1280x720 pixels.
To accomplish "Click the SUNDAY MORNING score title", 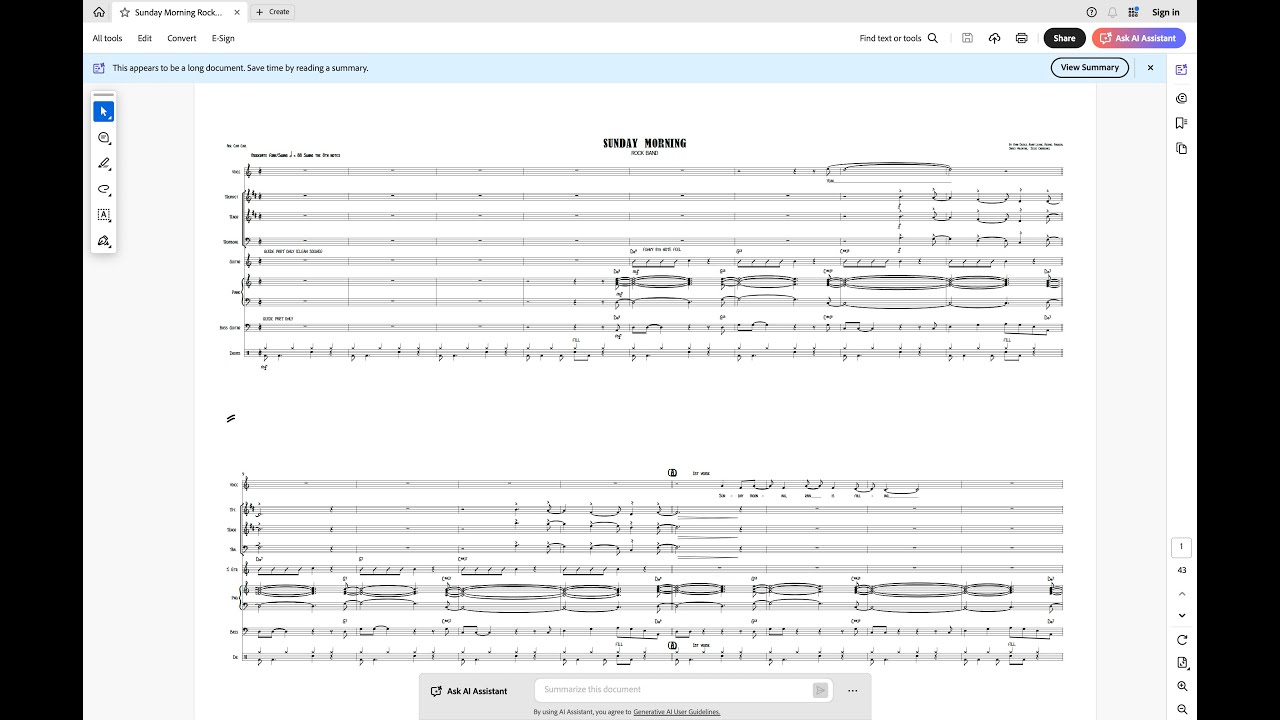I will click(645, 143).
